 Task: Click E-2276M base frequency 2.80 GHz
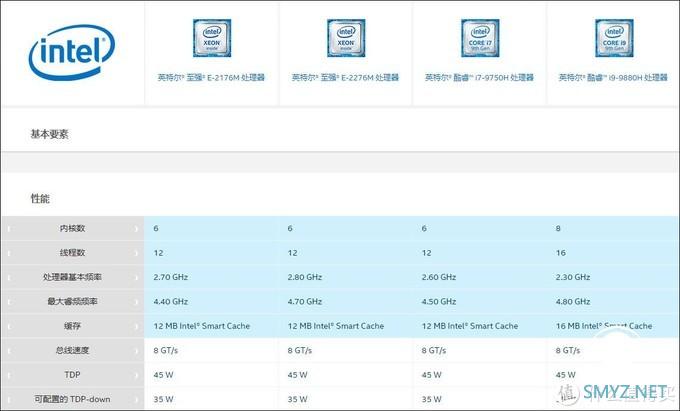point(304,277)
